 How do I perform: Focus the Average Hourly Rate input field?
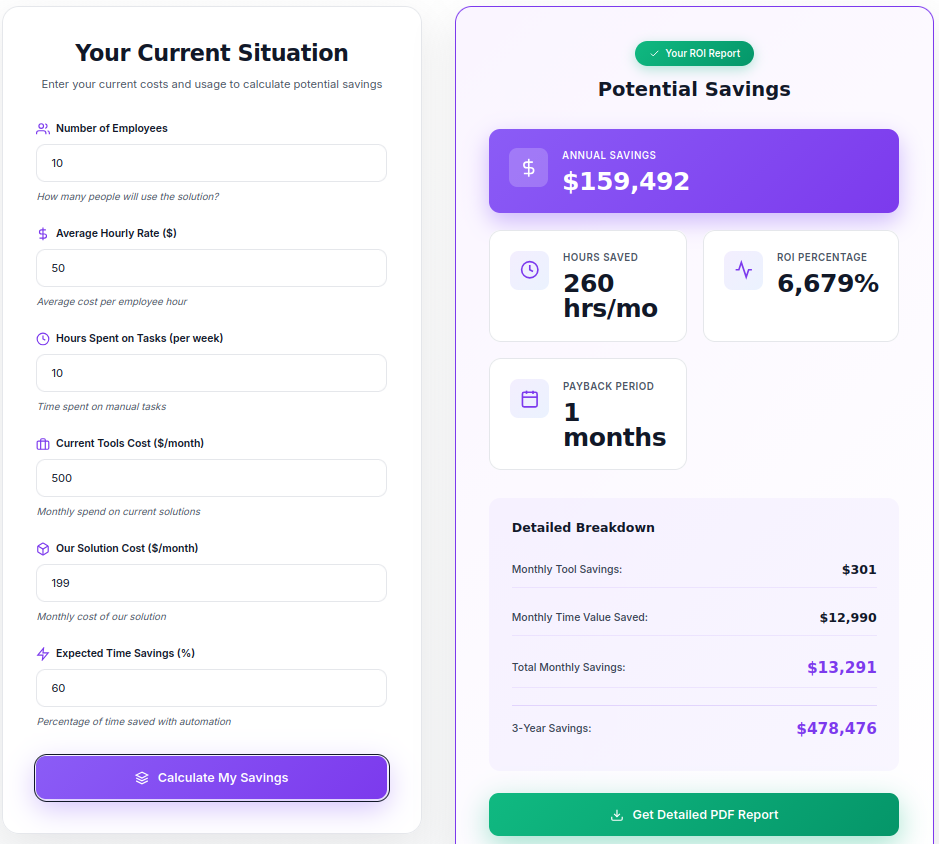[211, 268]
